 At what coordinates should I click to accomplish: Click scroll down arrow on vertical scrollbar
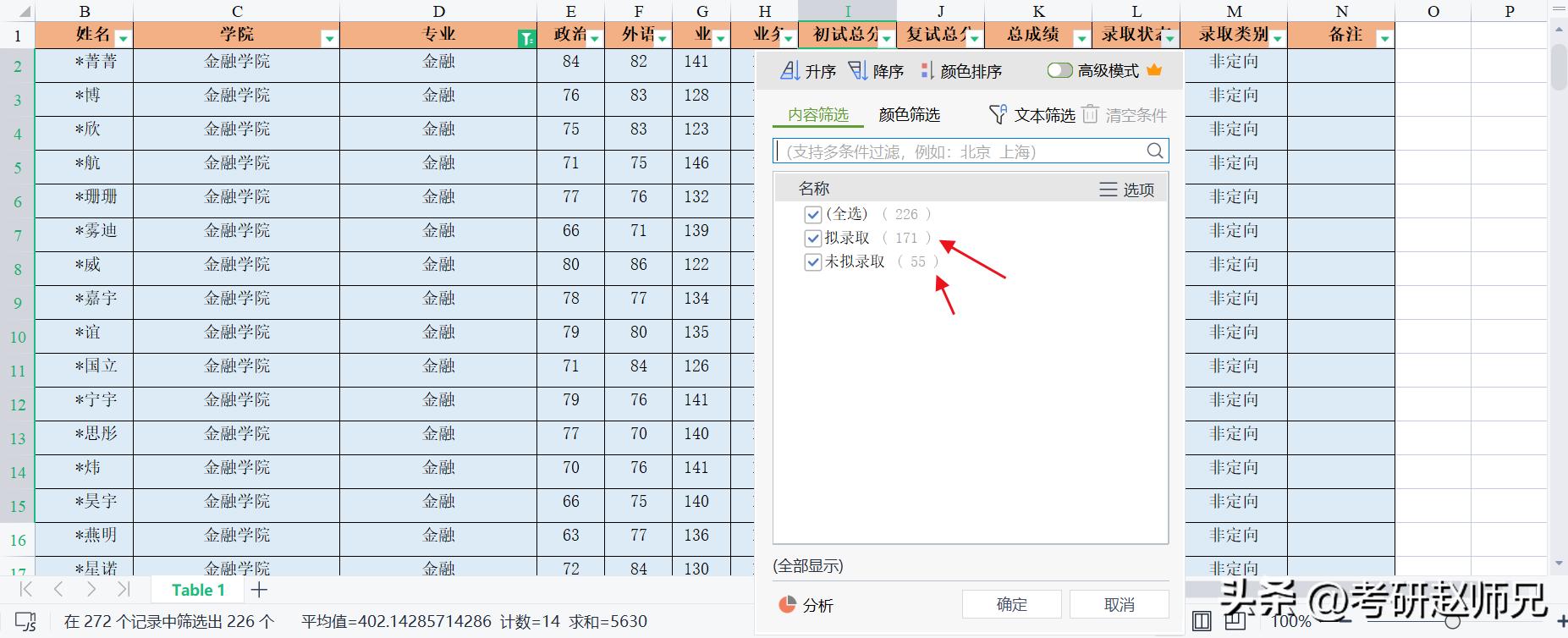click(x=1559, y=564)
